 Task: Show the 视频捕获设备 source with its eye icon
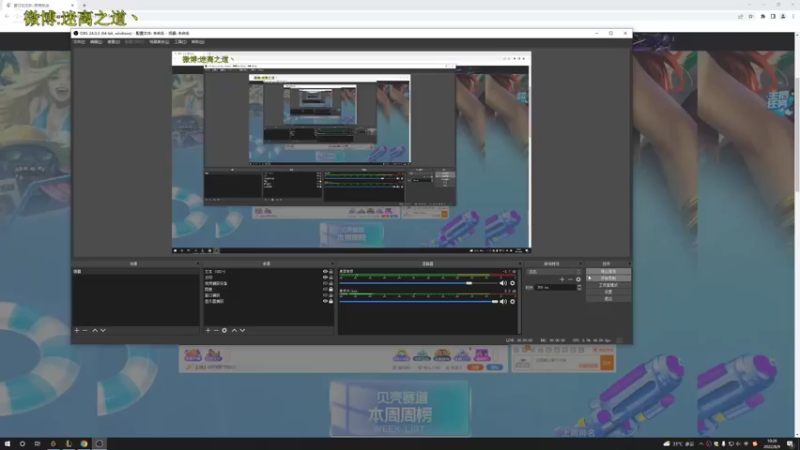(x=325, y=283)
